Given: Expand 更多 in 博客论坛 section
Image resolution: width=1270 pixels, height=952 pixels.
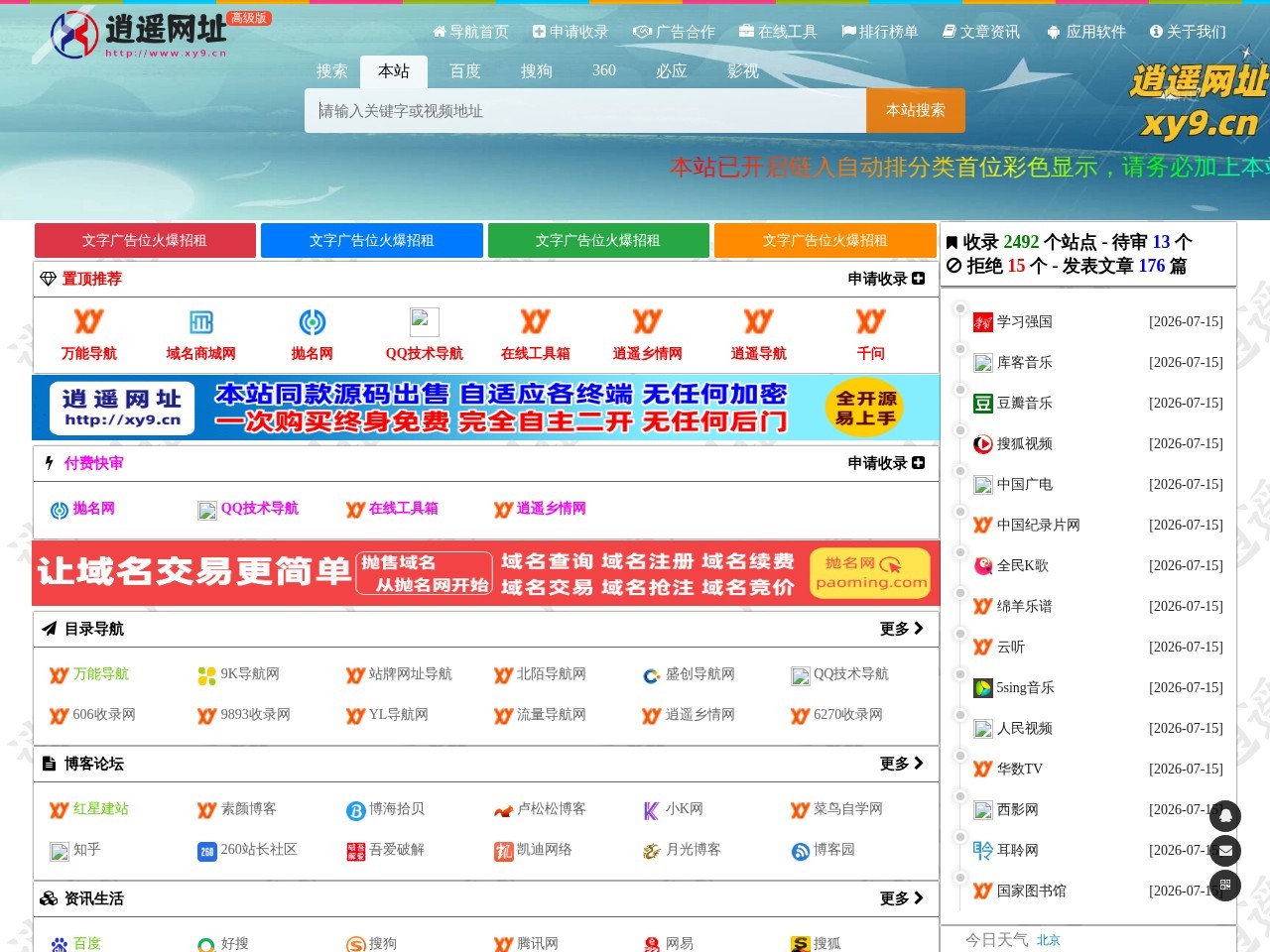Looking at the screenshot, I should pos(902,764).
